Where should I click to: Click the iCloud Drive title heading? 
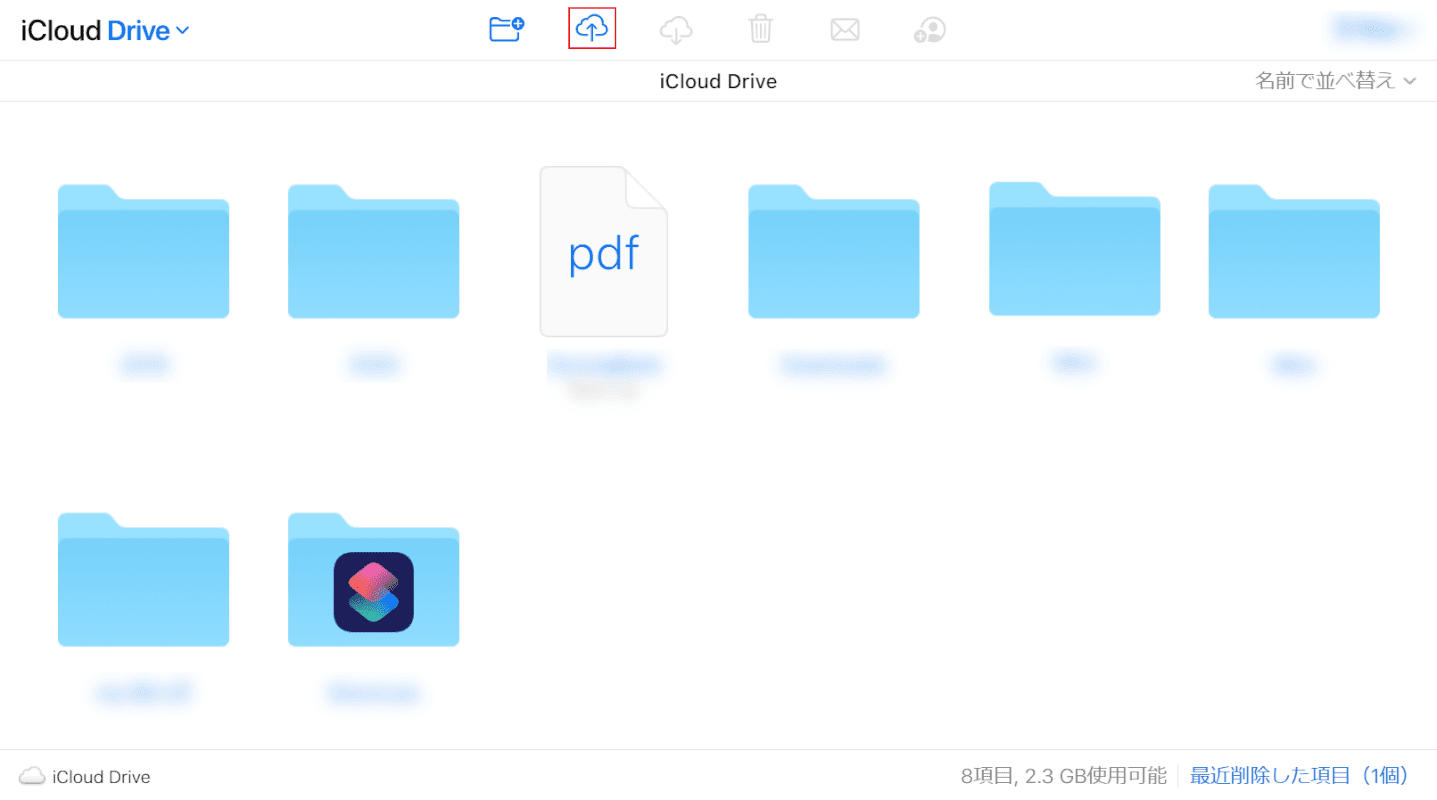coord(718,81)
